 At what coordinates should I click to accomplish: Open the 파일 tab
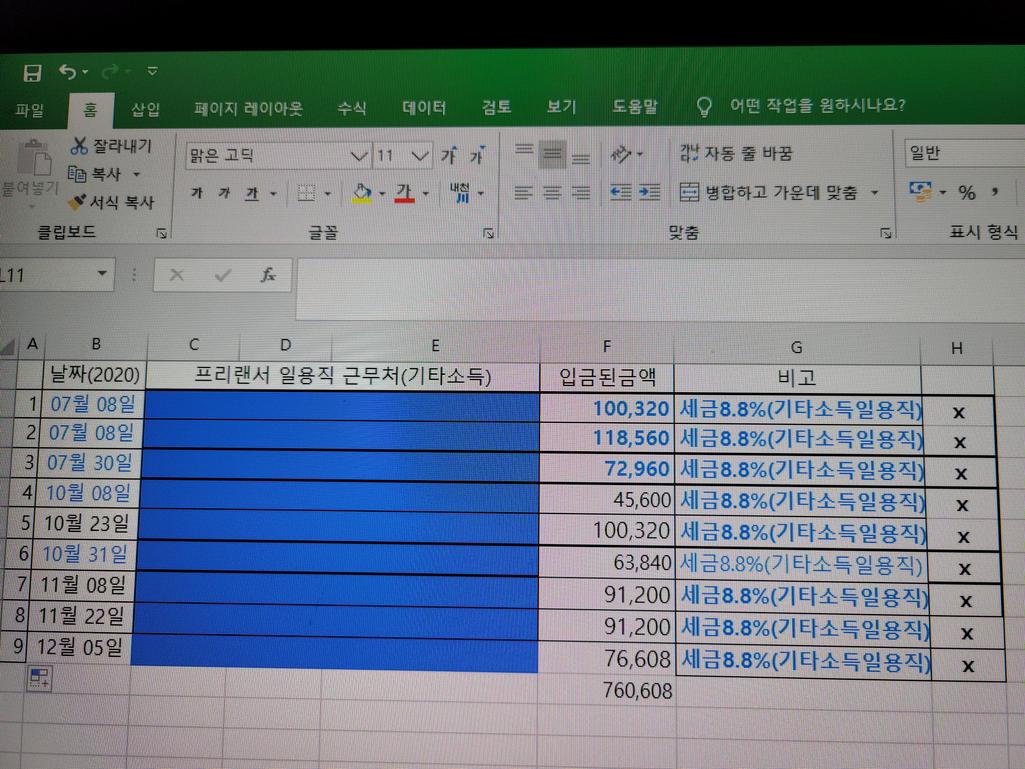click(30, 110)
